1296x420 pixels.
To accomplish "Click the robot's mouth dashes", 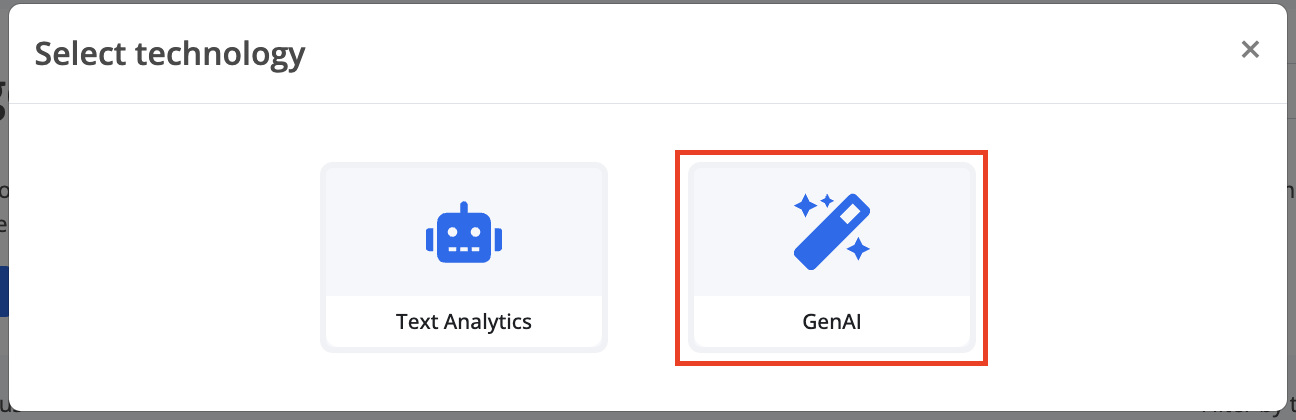I will 464,247.
